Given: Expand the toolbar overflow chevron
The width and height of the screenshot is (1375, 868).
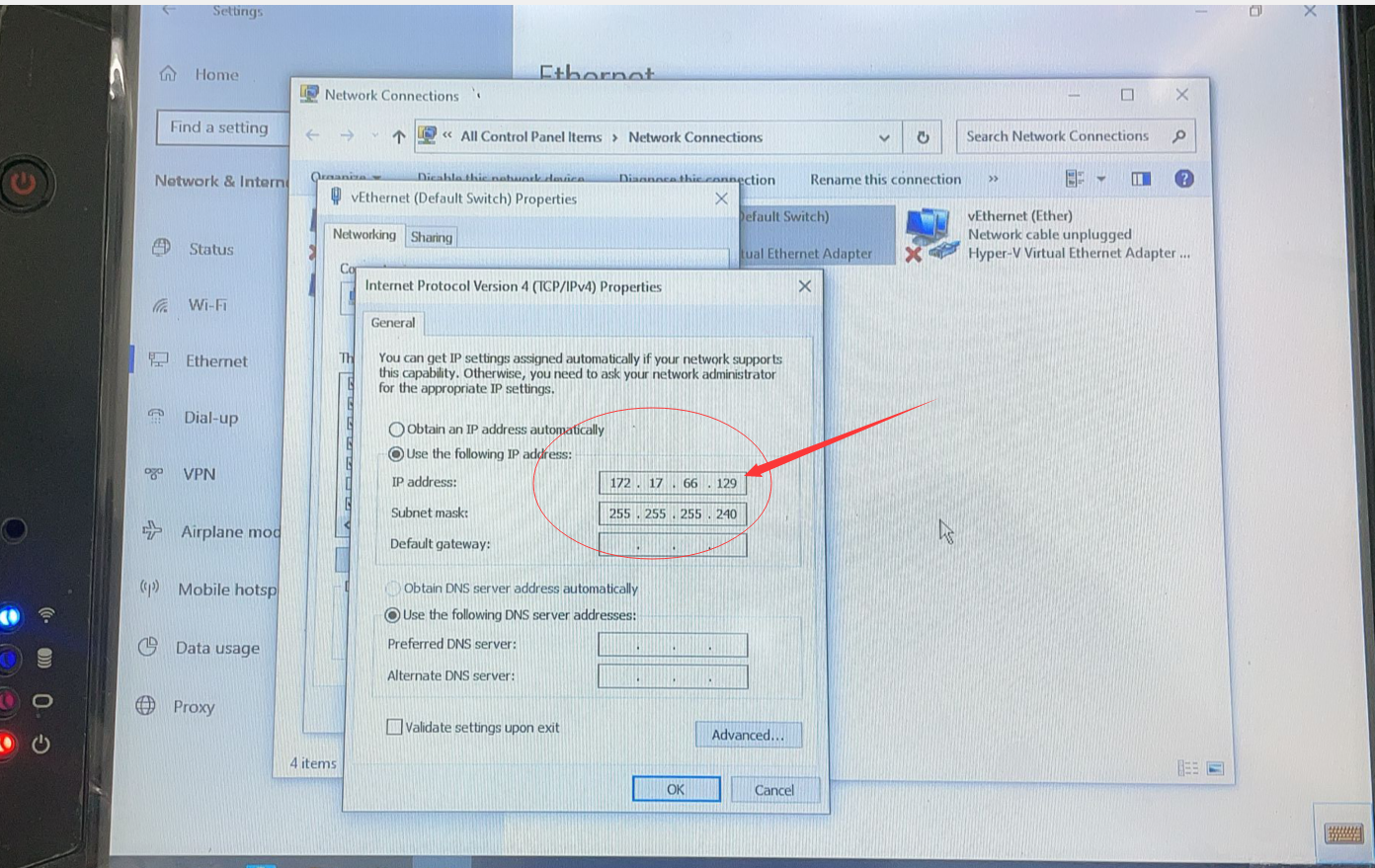Looking at the screenshot, I should pyautogui.click(x=994, y=179).
